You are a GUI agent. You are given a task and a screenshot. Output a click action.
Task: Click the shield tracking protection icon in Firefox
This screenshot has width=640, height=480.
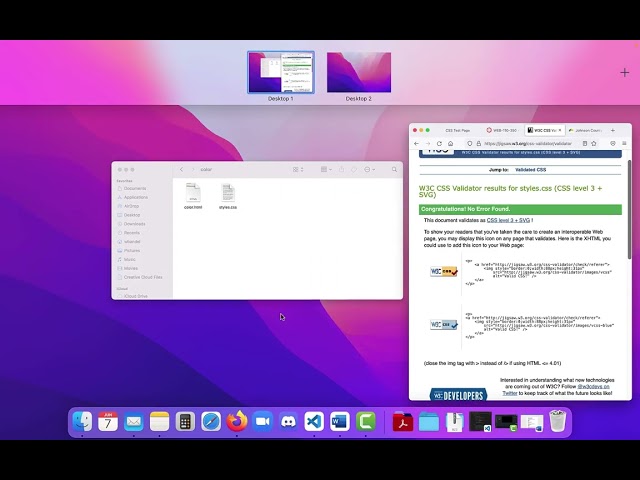pyautogui.click(x=470, y=143)
